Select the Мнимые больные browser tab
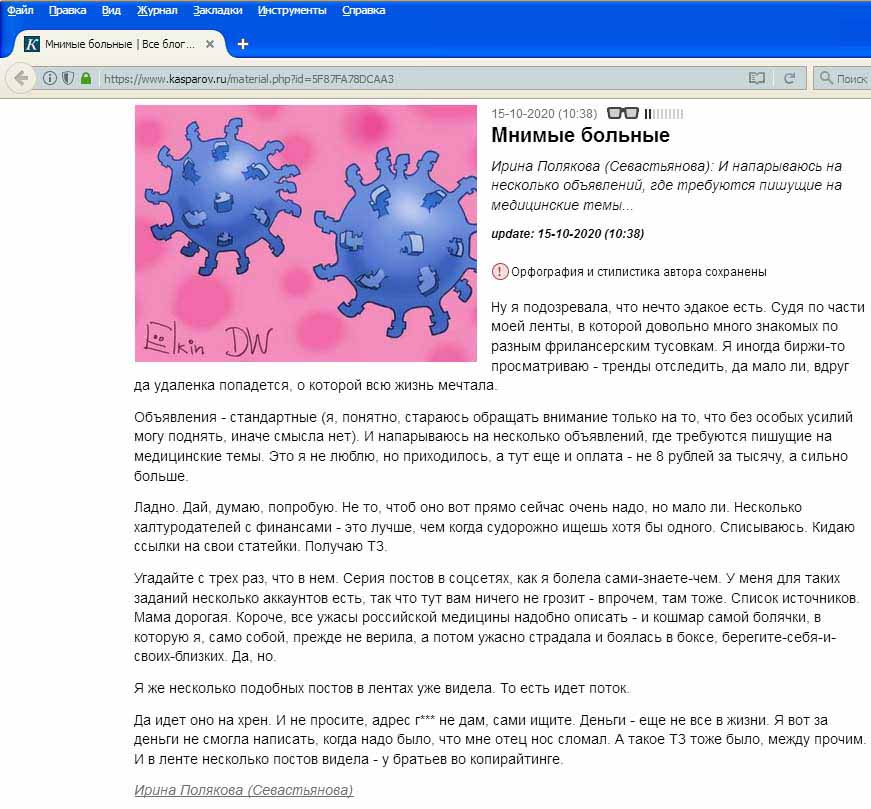This screenshot has width=871, height=809. point(119,44)
